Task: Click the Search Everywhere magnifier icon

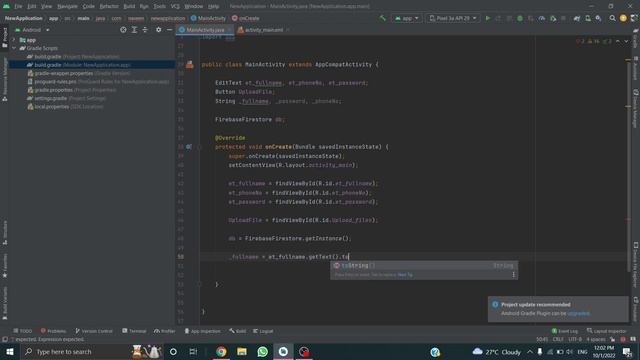Action: pos(612,18)
